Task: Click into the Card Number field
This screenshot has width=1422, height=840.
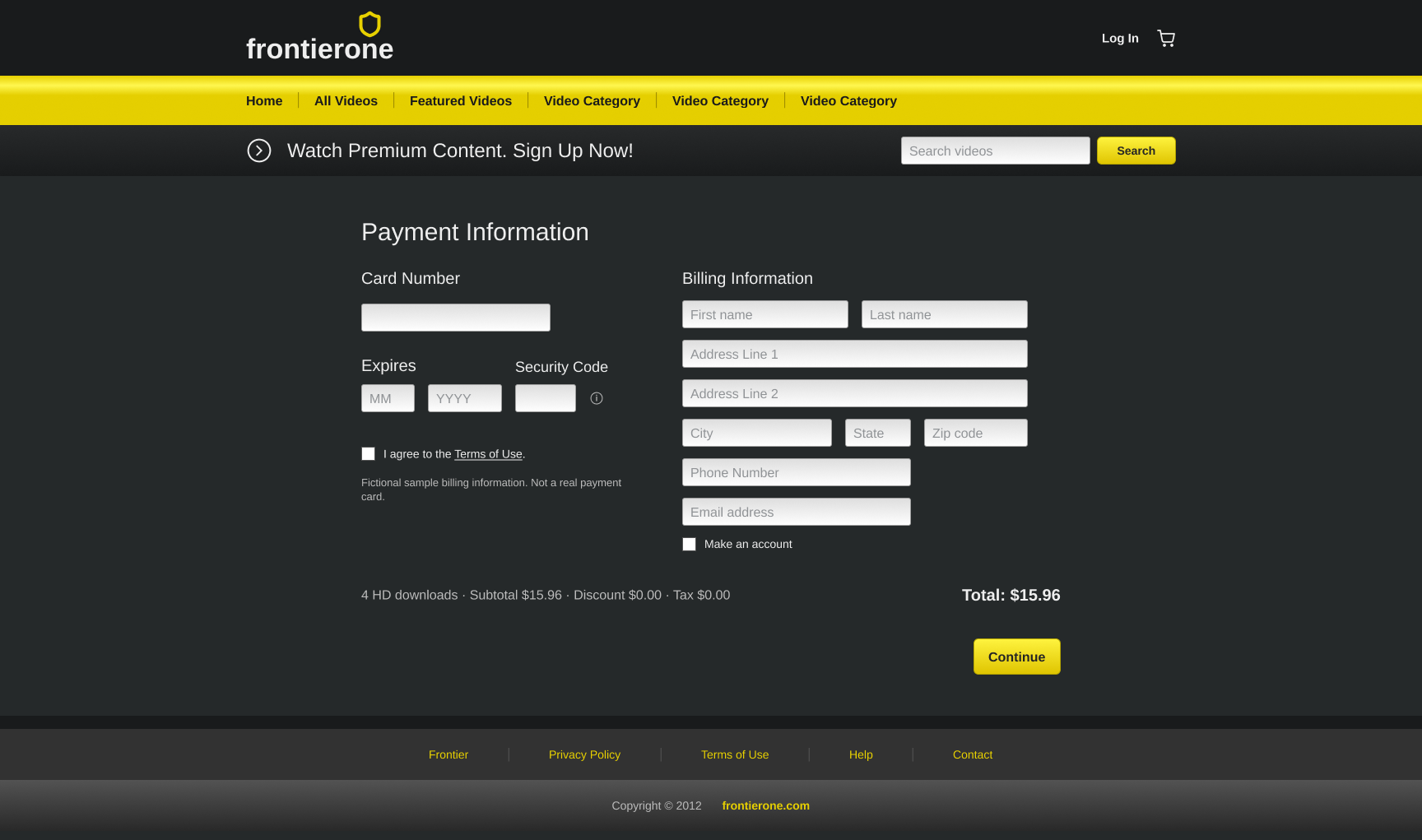Action: tap(455, 318)
